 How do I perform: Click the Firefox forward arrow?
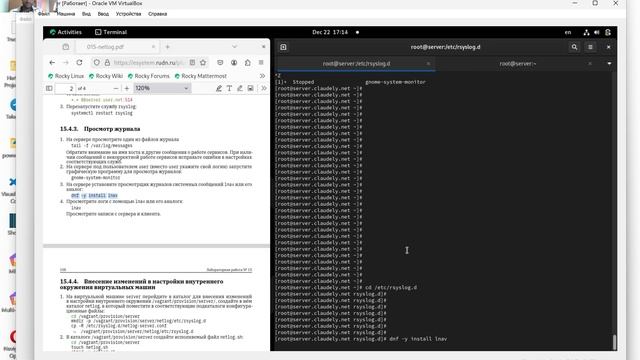pyautogui.click(x=66, y=62)
